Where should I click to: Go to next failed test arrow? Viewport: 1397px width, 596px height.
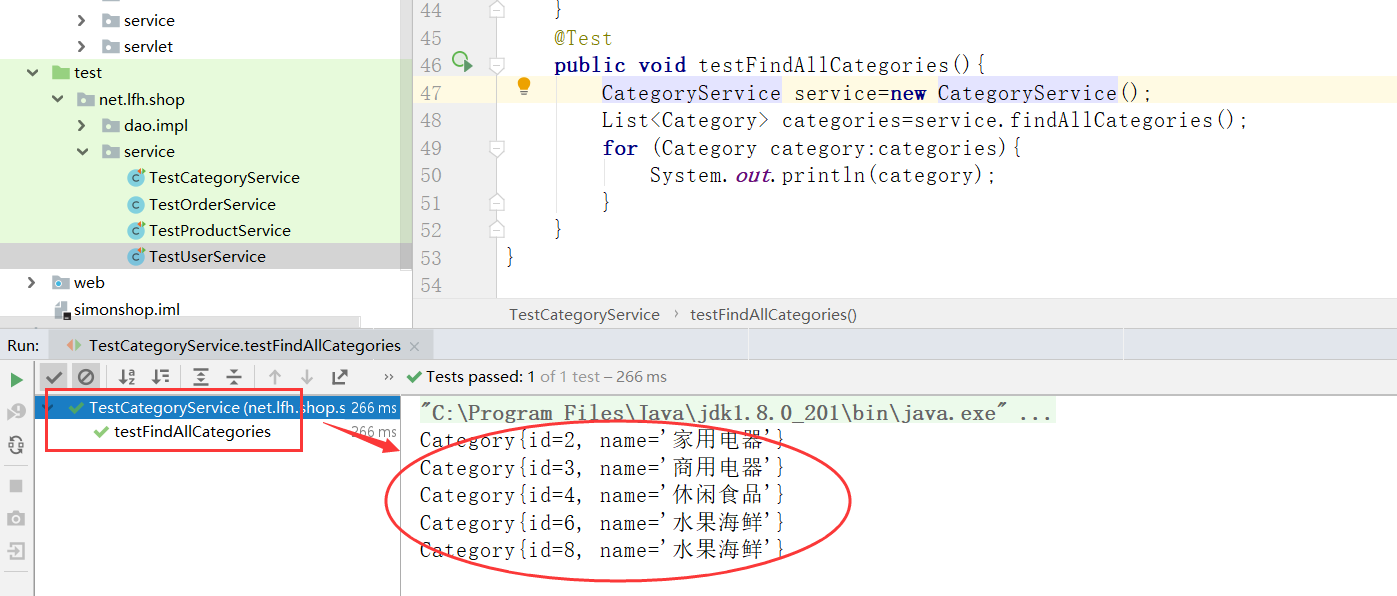pos(307,377)
